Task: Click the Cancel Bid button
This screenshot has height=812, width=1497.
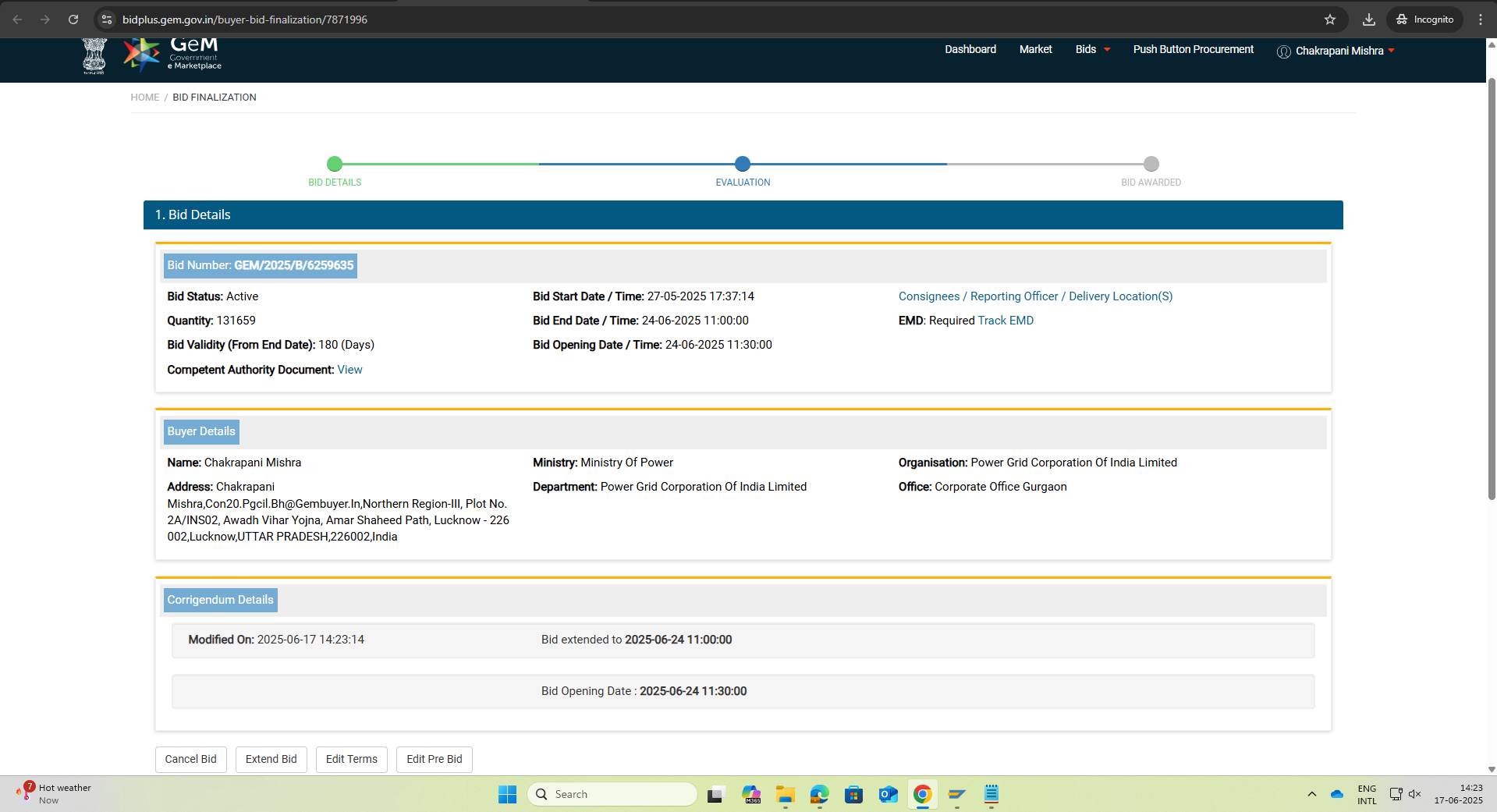Action: (x=191, y=759)
